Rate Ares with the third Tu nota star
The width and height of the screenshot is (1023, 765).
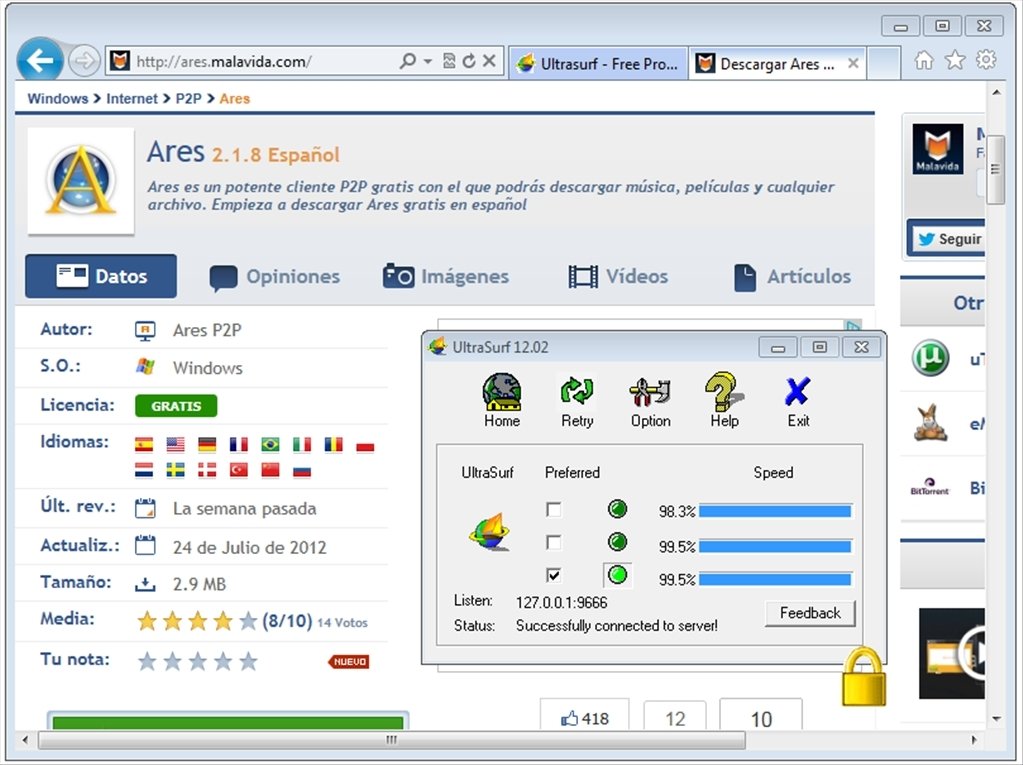pos(198,662)
